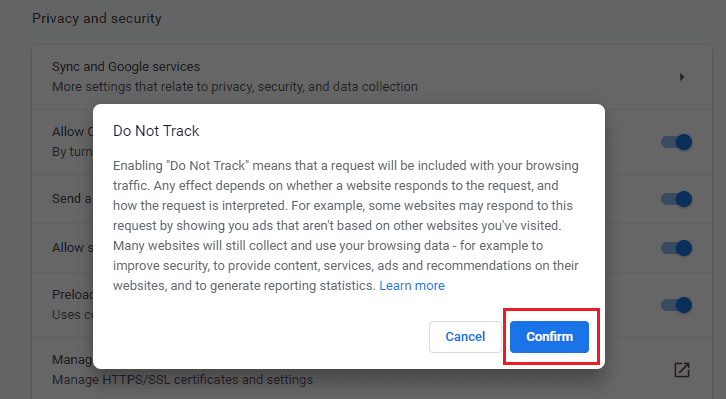Click the partially hidden 'Send a' label

(72, 199)
